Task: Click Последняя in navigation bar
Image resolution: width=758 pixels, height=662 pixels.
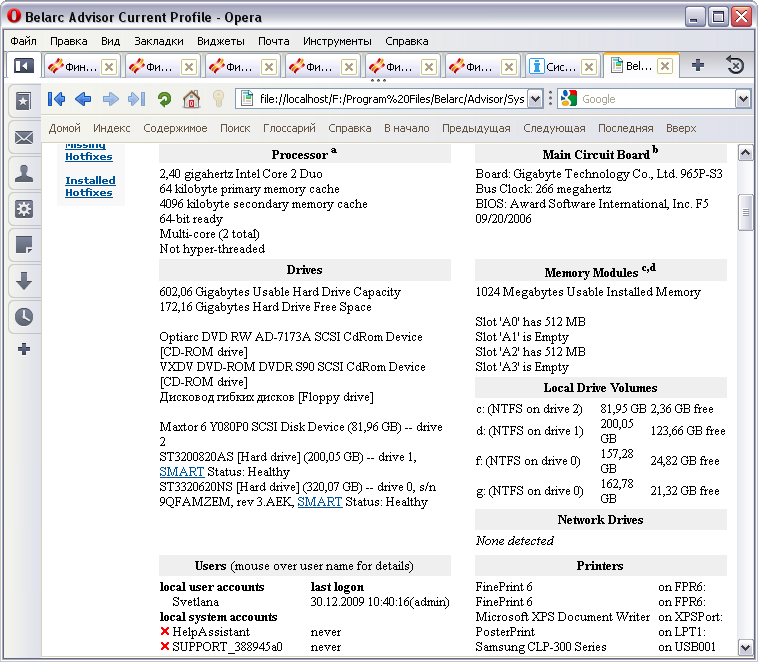Action: pos(626,128)
